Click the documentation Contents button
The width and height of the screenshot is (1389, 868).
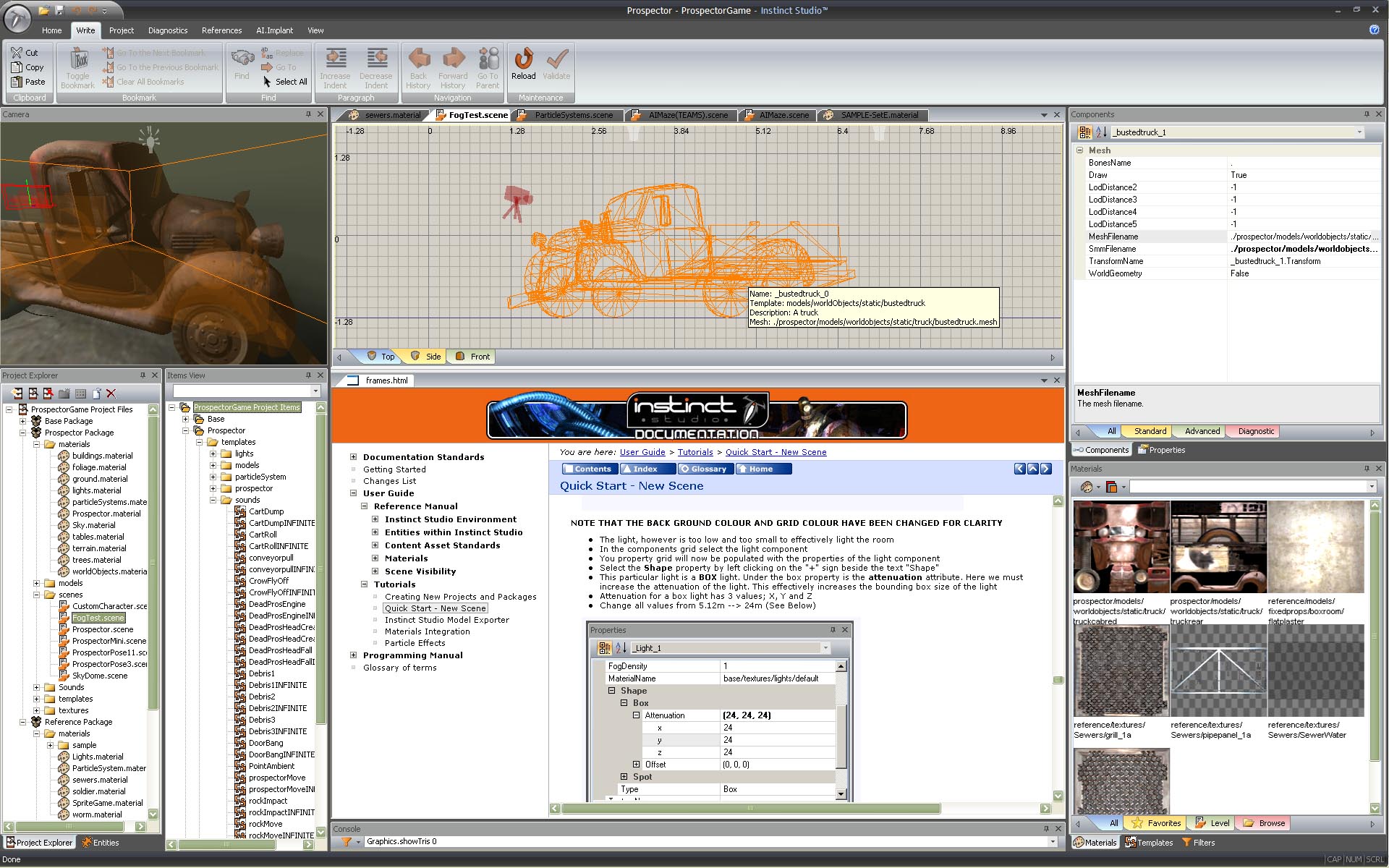pos(589,469)
